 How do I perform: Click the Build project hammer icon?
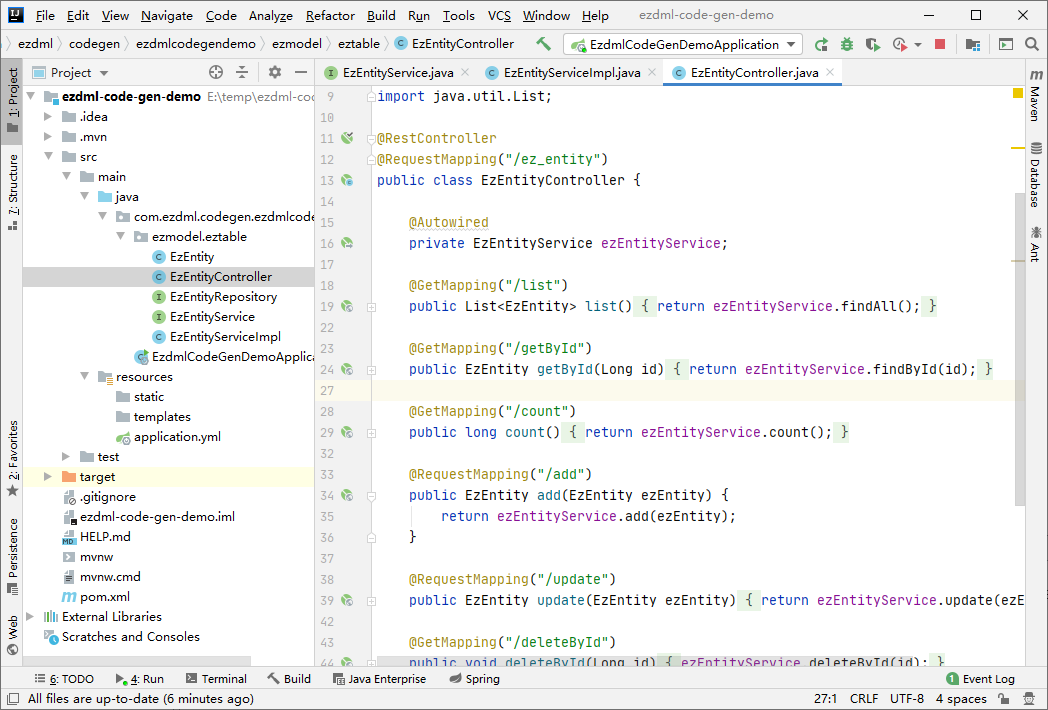(543, 44)
